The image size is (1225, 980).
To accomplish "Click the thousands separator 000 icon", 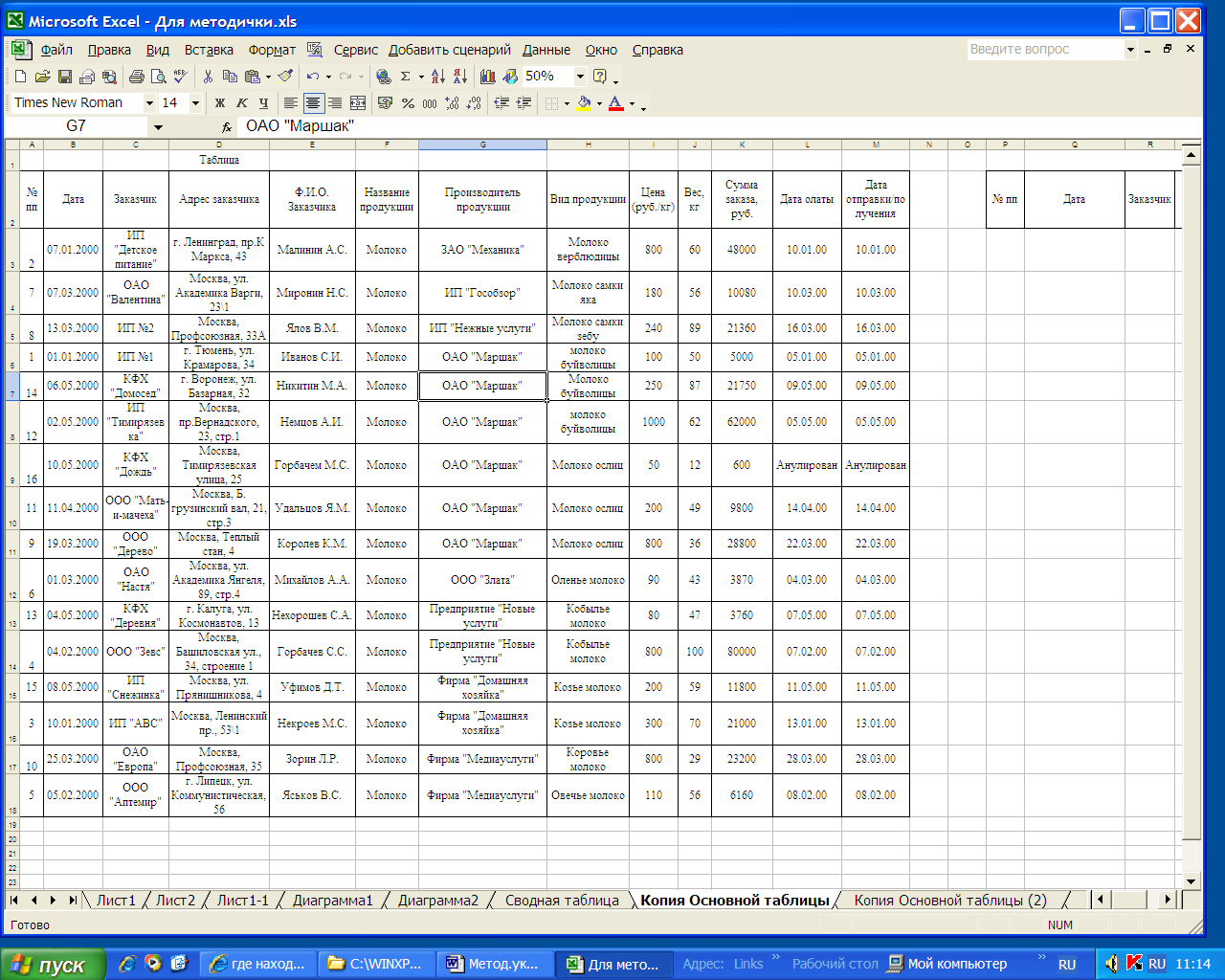I will point(430,102).
